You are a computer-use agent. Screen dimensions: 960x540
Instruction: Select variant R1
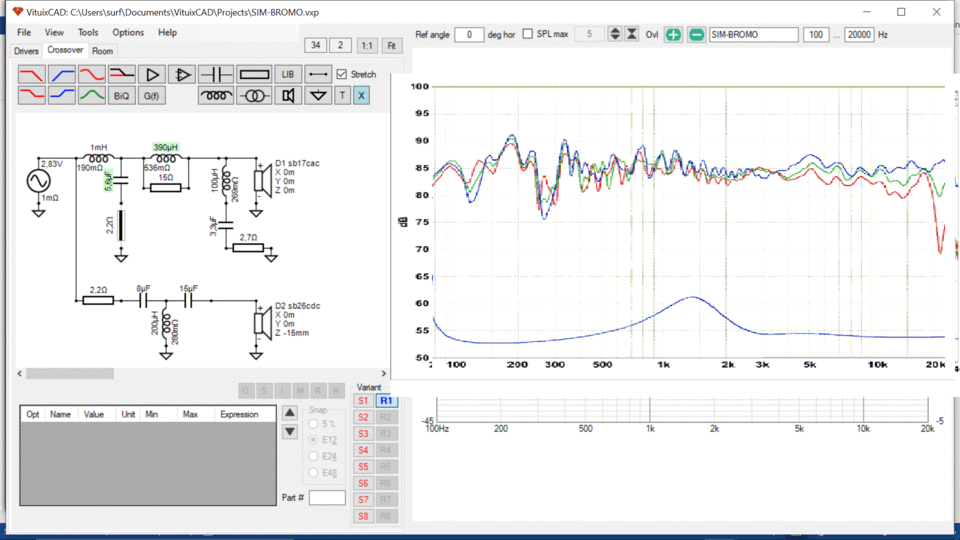pyautogui.click(x=386, y=400)
